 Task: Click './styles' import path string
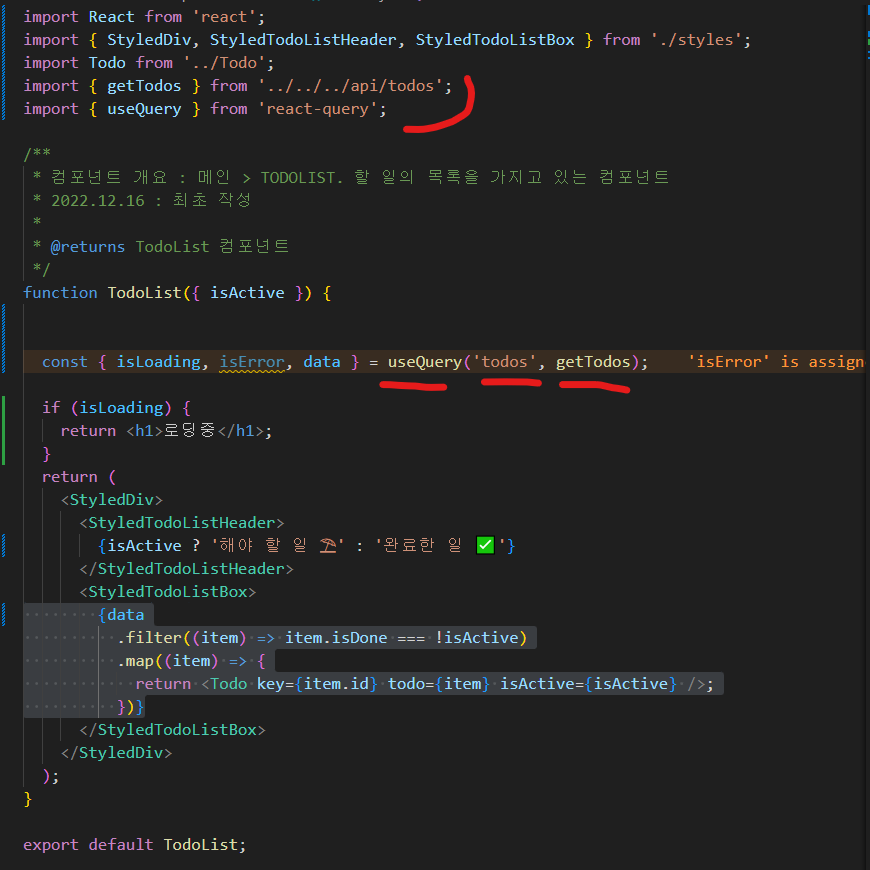pos(696,40)
